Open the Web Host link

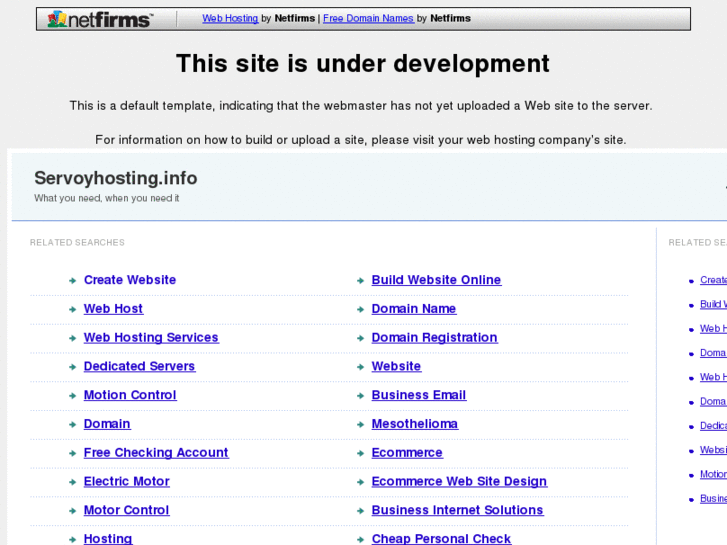pyautogui.click(x=113, y=309)
